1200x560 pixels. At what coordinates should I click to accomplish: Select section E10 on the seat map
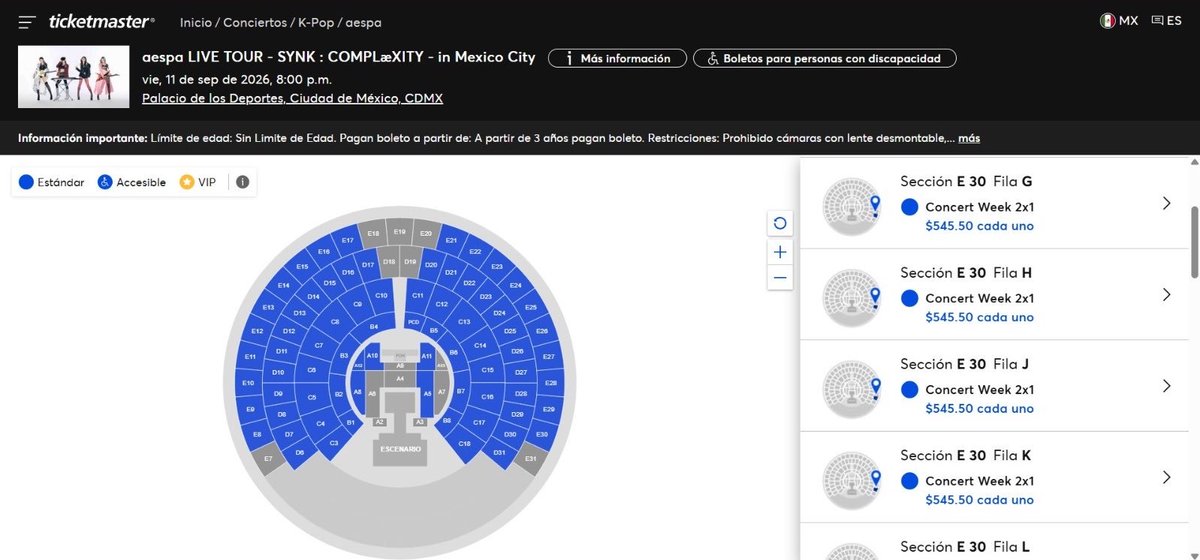point(248,383)
